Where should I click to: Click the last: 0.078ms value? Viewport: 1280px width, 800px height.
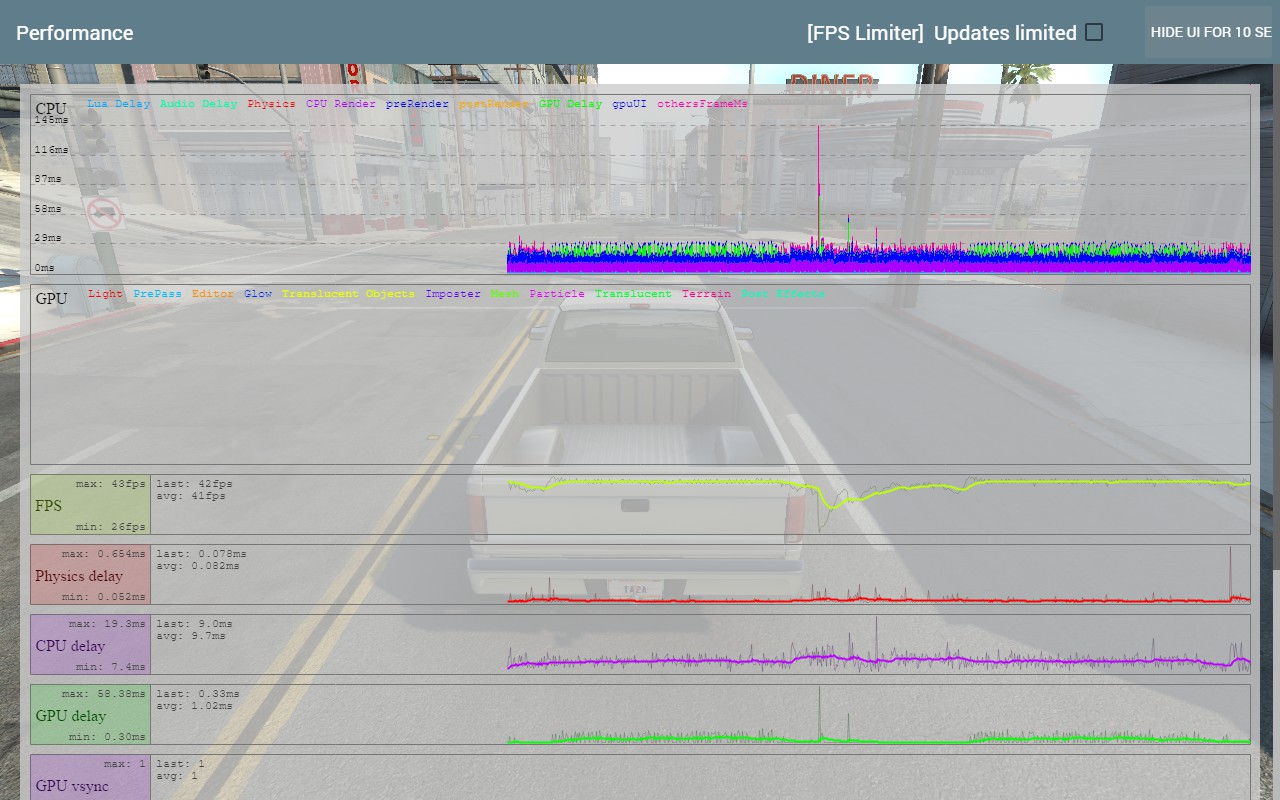tap(201, 554)
